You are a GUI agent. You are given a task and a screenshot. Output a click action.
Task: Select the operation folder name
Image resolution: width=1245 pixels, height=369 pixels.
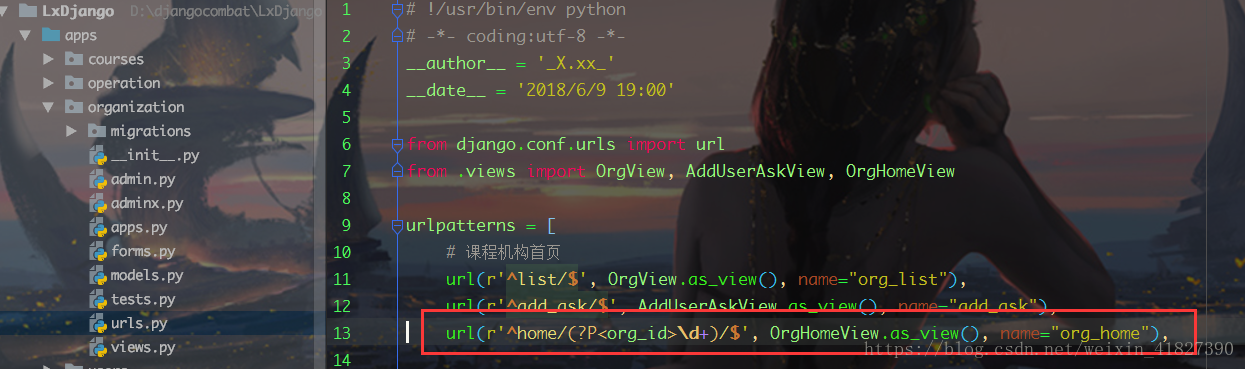coord(124,83)
